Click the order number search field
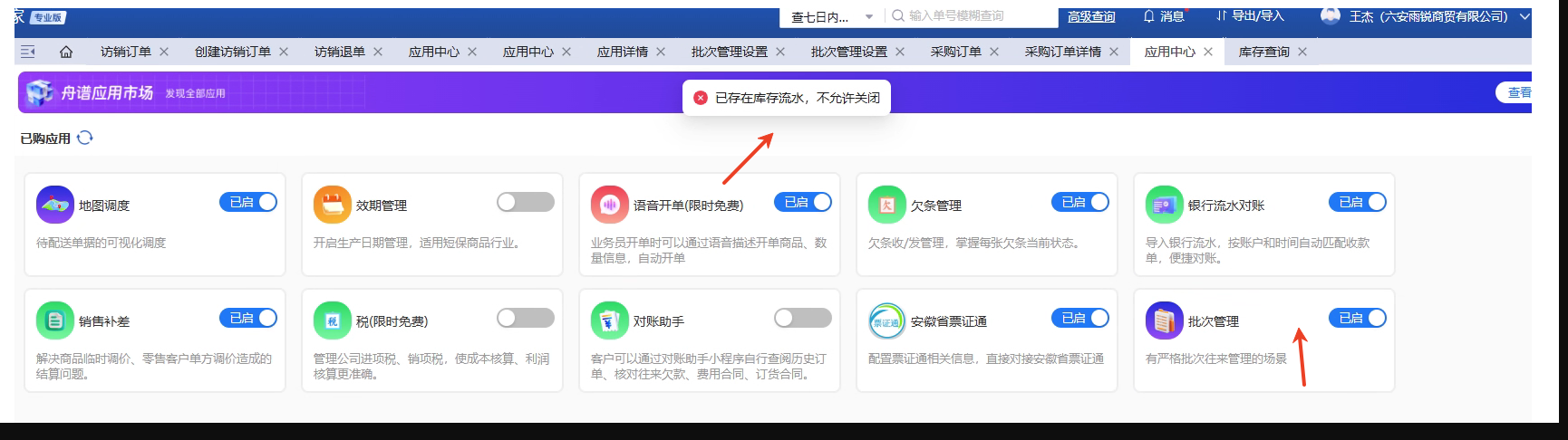Screen dimensions: 1568x440 (x=970, y=16)
